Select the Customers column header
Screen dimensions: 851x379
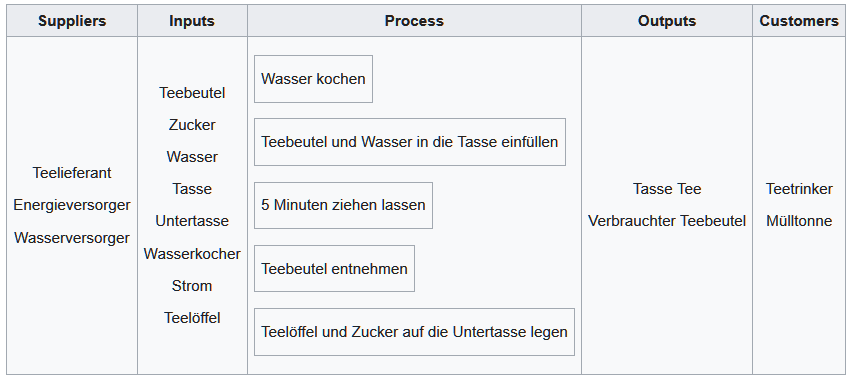[x=799, y=21]
